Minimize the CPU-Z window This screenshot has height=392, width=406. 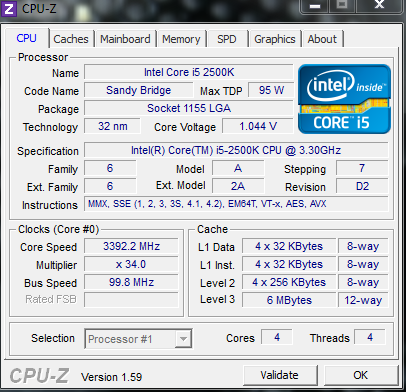pos(315,5)
